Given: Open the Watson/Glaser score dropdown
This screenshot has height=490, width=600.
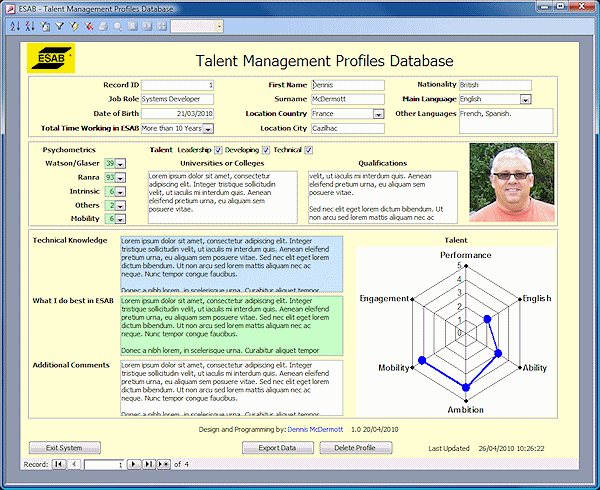Looking at the screenshot, I should click(x=120, y=164).
